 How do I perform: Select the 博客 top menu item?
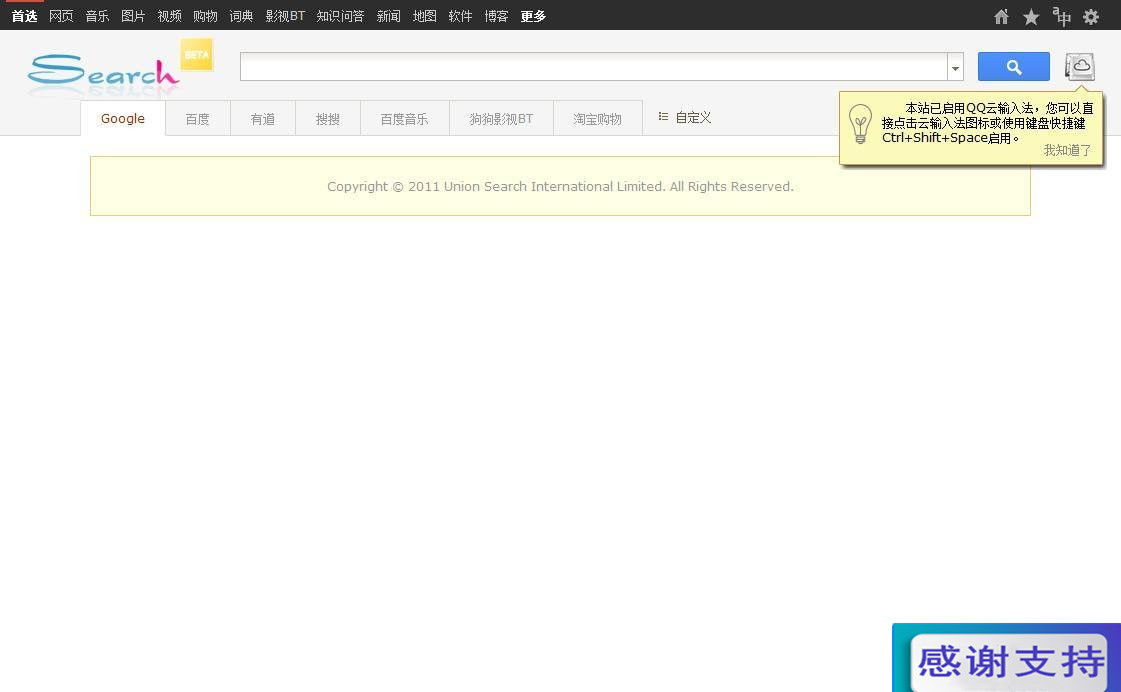[496, 16]
